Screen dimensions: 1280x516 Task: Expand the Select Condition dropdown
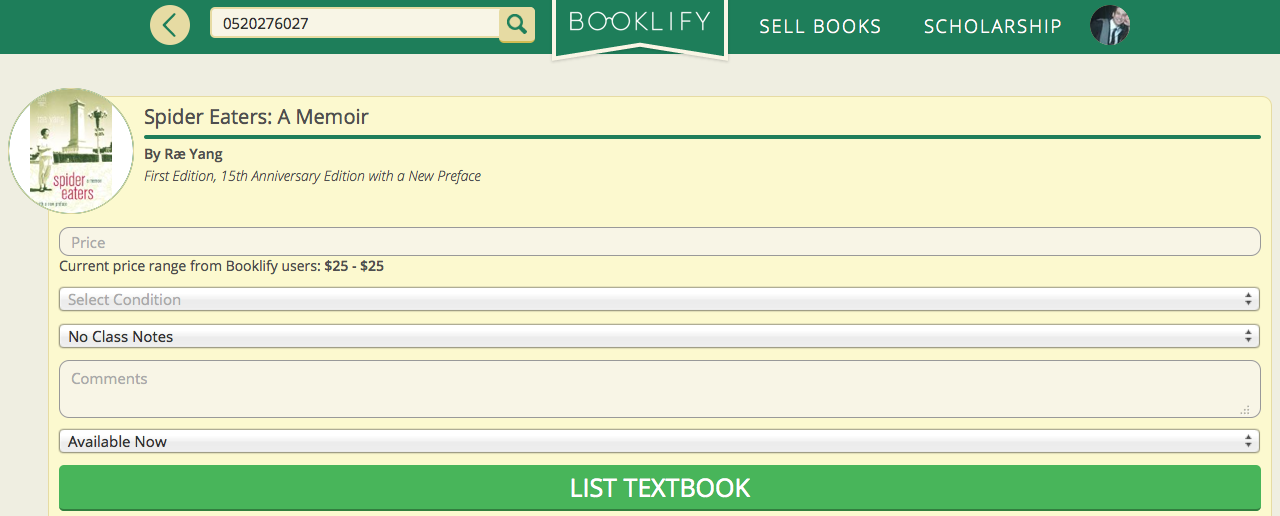pos(659,300)
